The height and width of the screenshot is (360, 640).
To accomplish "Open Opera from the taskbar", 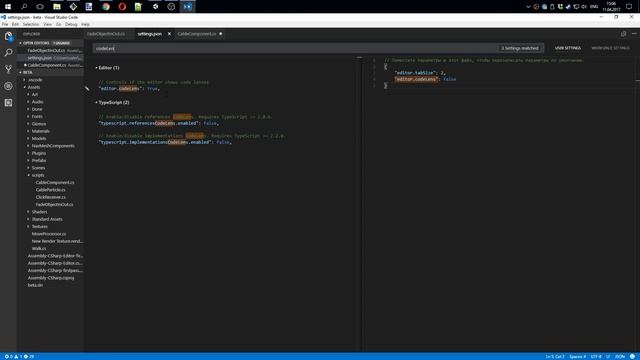I will tap(122, 7).
